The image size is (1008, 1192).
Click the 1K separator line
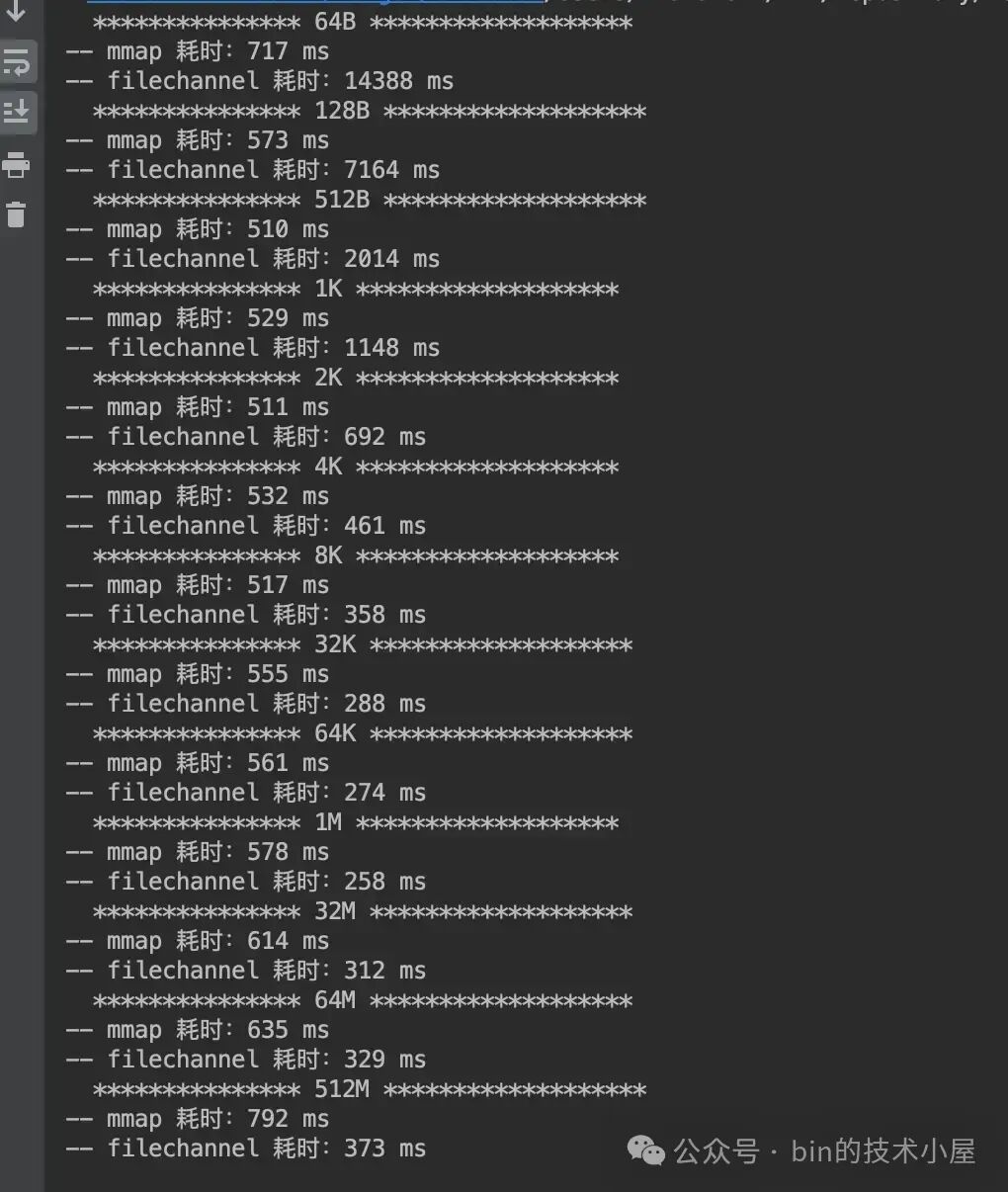click(x=356, y=290)
